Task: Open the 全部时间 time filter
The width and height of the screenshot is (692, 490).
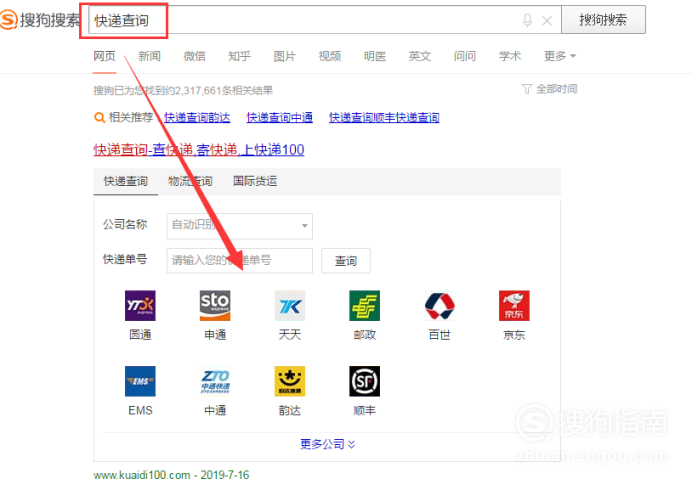Action: 557,89
